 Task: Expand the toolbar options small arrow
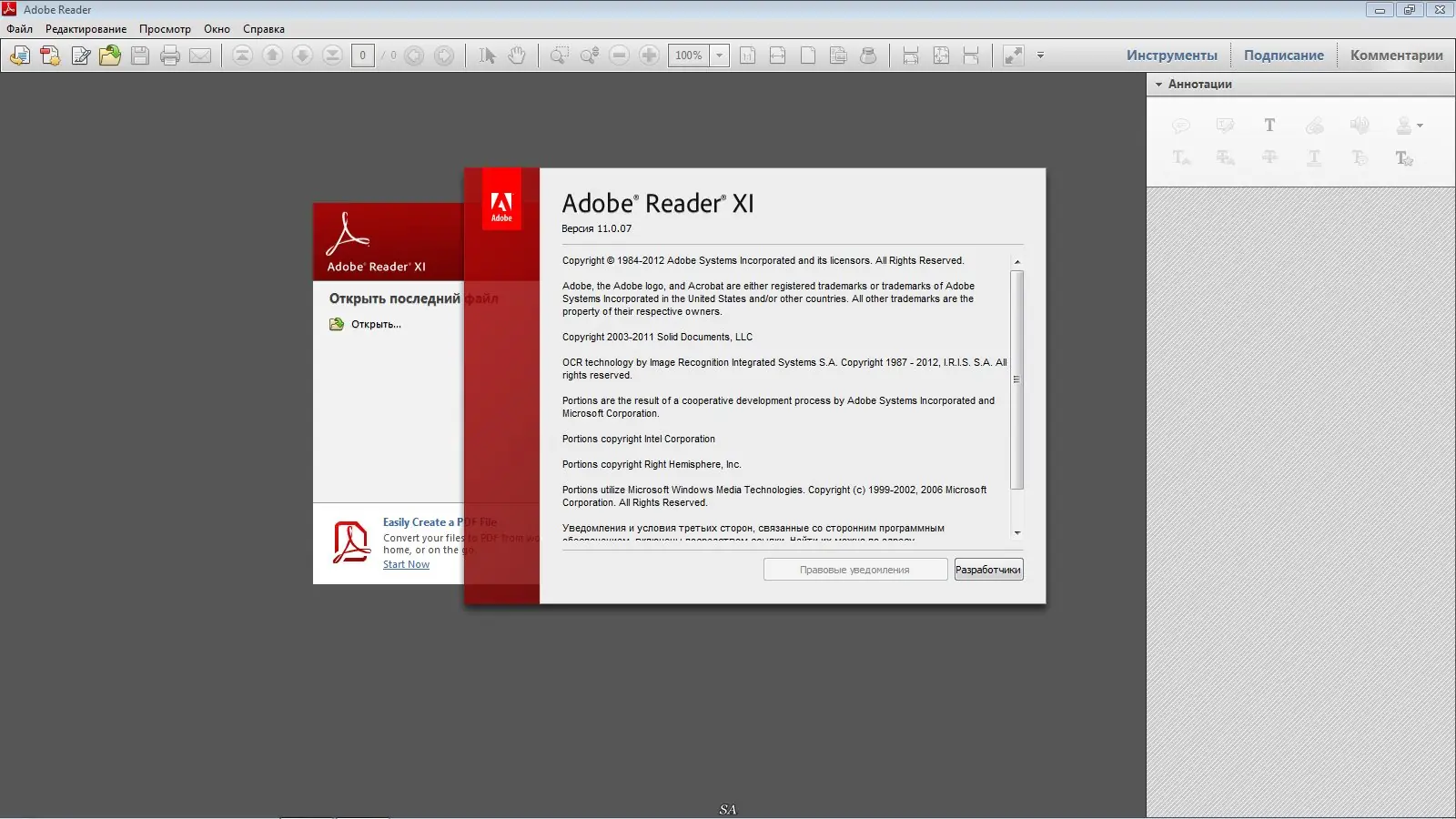(x=1040, y=56)
